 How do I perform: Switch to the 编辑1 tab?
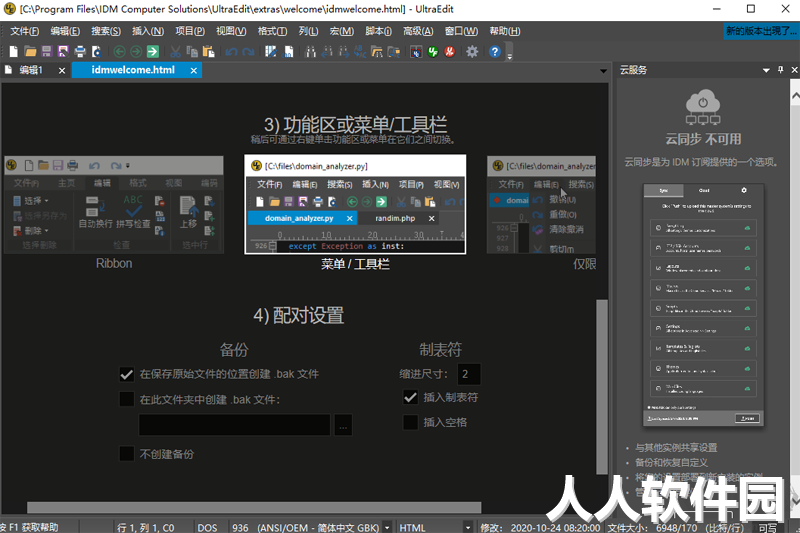pyautogui.click(x=31, y=70)
